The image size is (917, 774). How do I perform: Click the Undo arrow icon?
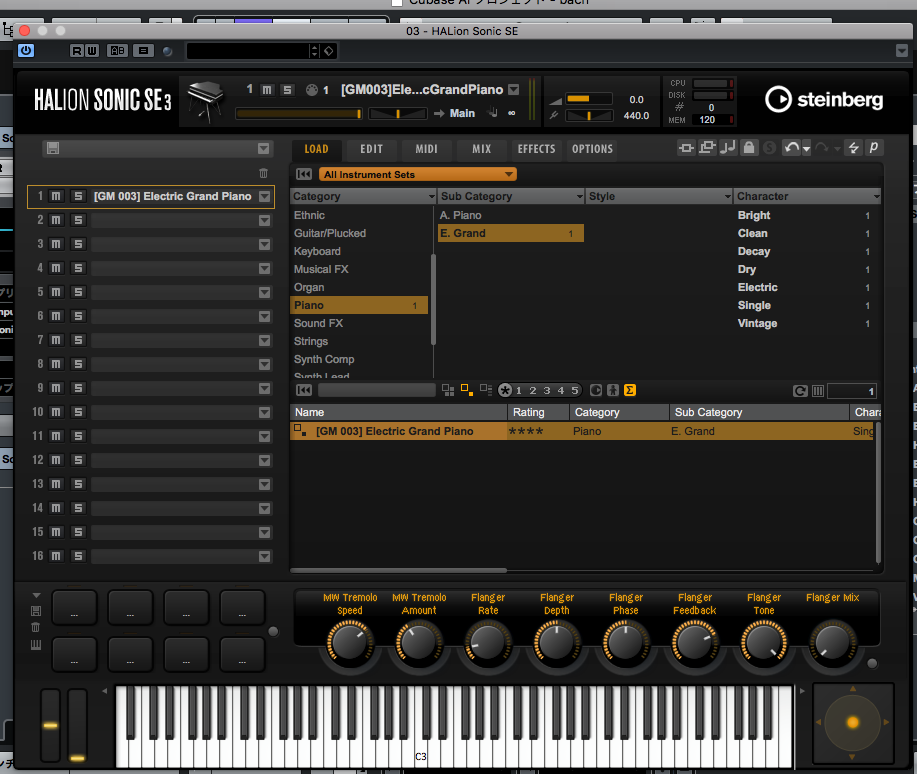pyautogui.click(x=791, y=148)
